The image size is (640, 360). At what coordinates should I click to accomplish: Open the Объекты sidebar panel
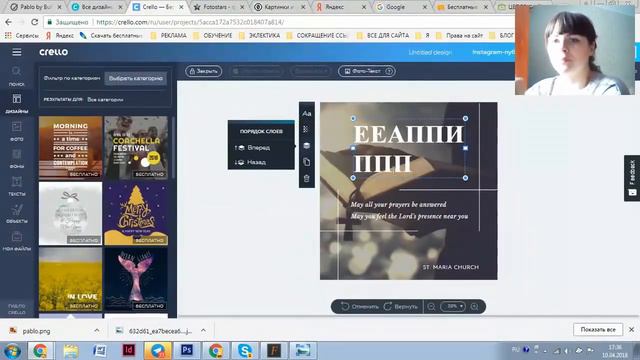[17, 213]
